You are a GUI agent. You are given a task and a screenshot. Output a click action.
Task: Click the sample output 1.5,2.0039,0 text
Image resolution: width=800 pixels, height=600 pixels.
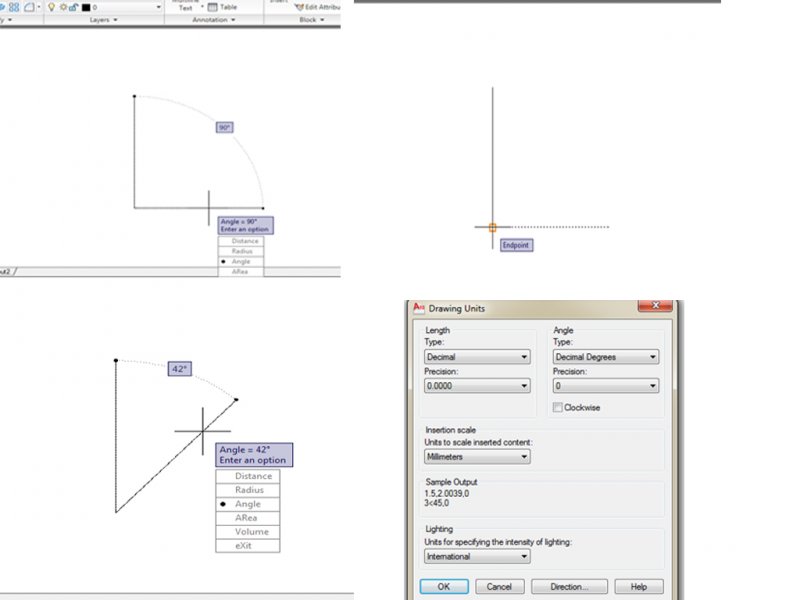[446, 493]
